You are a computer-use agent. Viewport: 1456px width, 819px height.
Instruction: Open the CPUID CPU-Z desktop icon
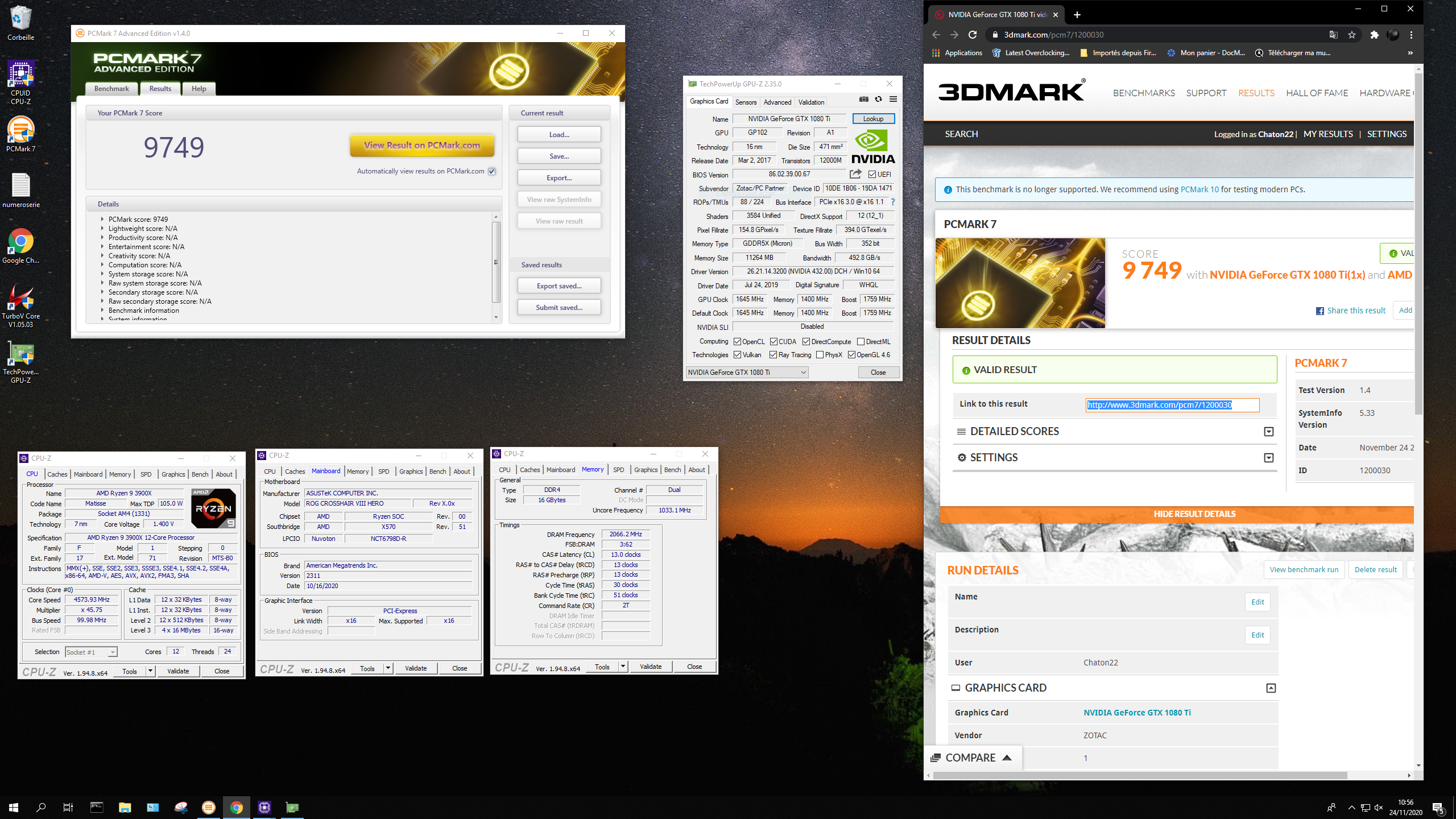[20, 83]
